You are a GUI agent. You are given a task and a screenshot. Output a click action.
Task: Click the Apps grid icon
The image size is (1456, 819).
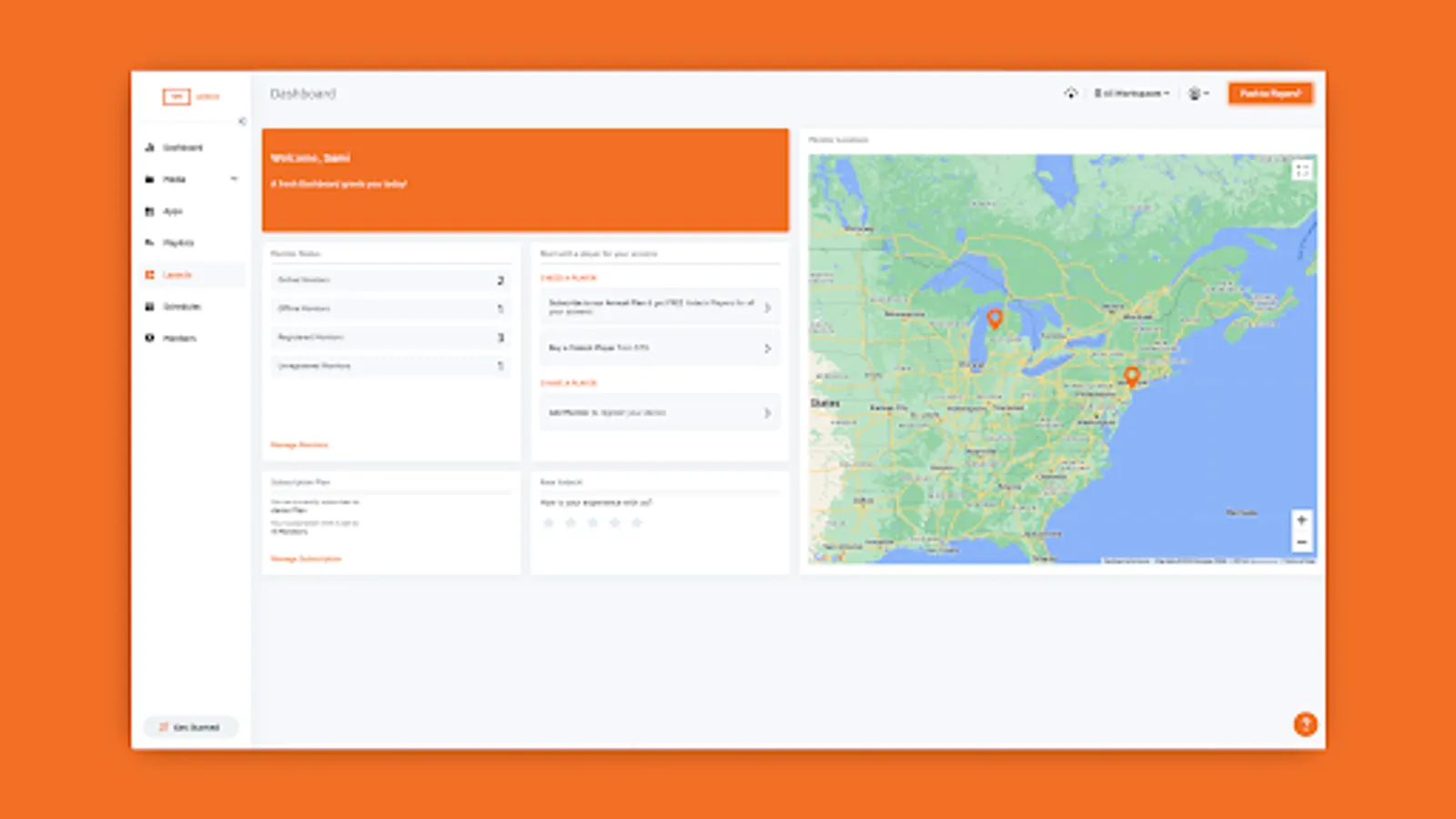(x=149, y=211)
